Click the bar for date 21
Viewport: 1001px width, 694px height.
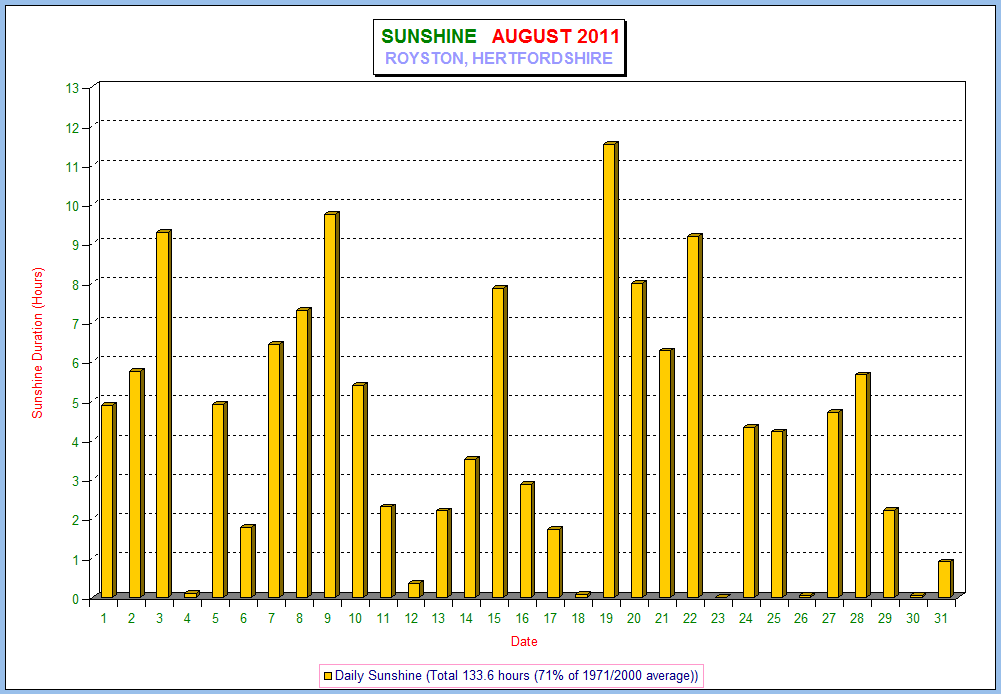667,473
